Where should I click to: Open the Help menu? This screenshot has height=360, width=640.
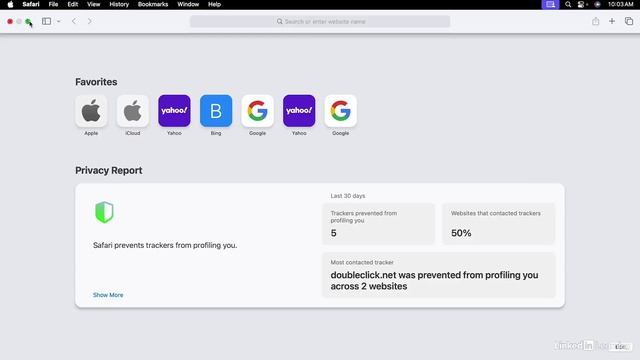click(x=214, y=4)
